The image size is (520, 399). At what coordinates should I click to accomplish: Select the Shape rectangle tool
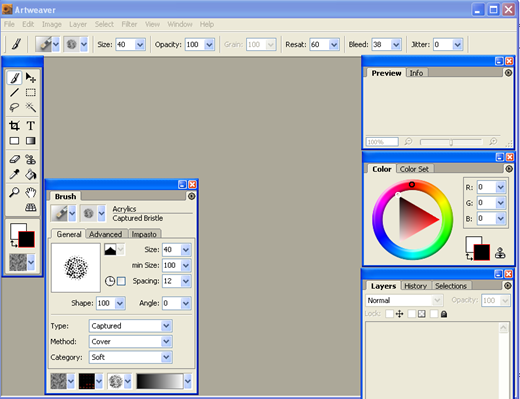point(14,141)
